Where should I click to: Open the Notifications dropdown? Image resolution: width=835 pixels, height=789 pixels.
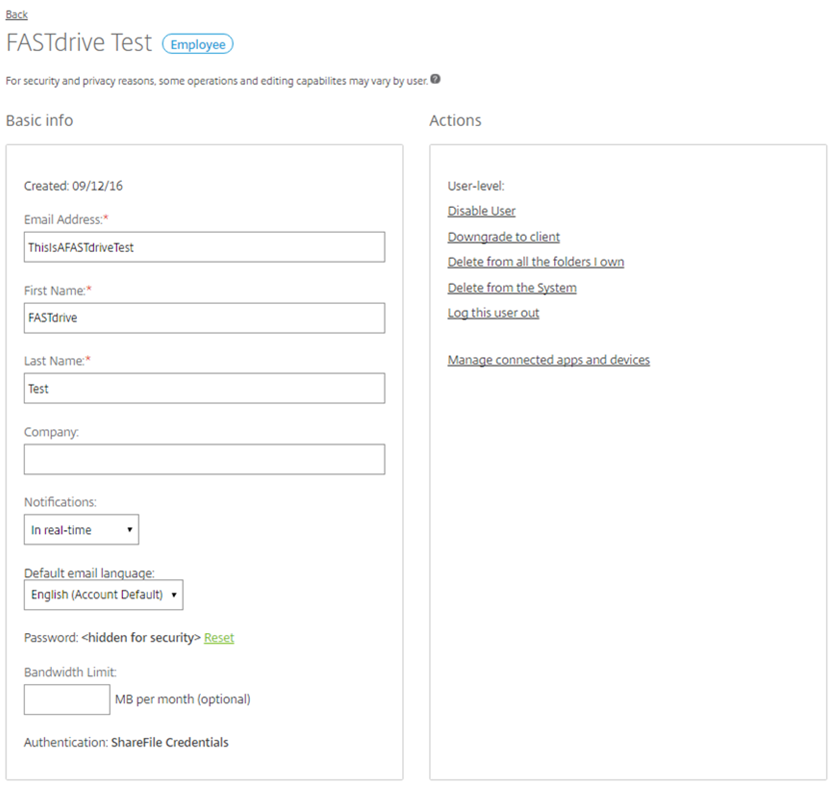pos(81,529)
